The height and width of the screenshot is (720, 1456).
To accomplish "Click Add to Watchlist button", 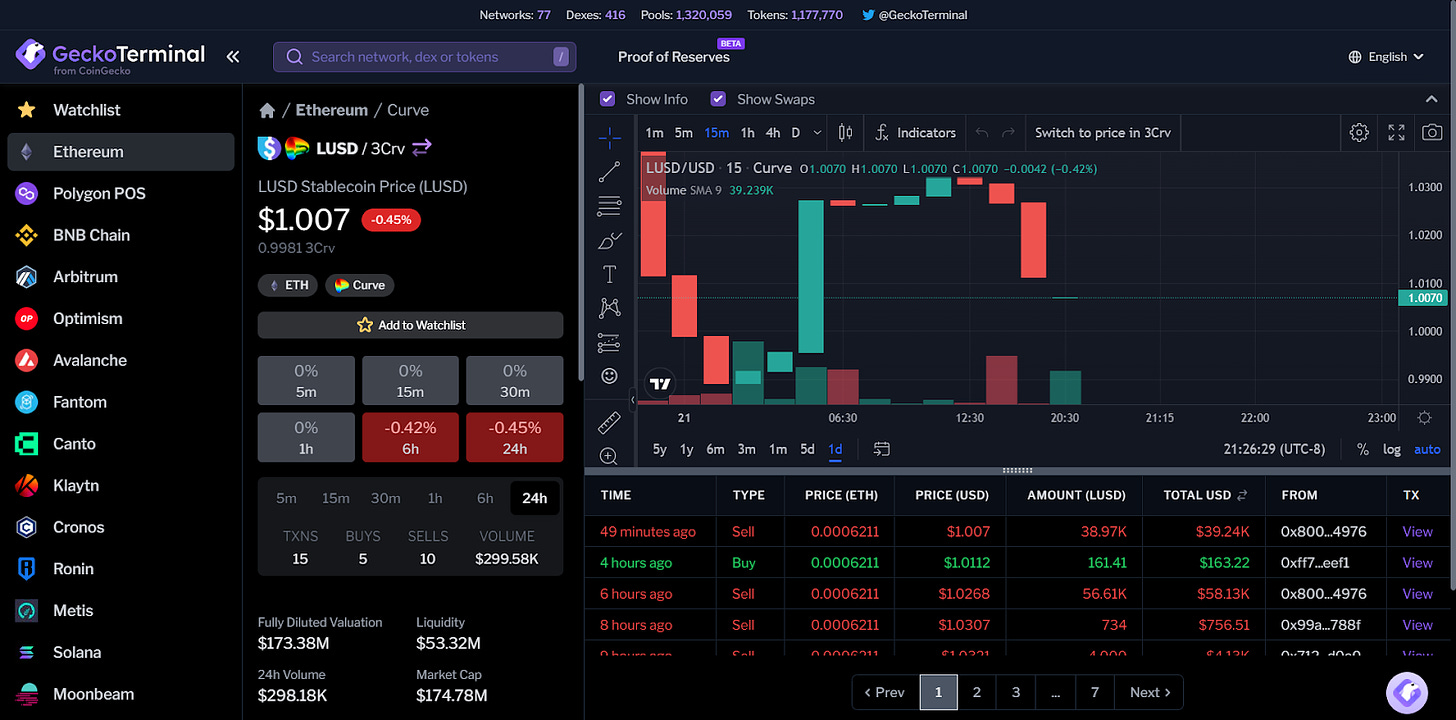I will 410,325.
